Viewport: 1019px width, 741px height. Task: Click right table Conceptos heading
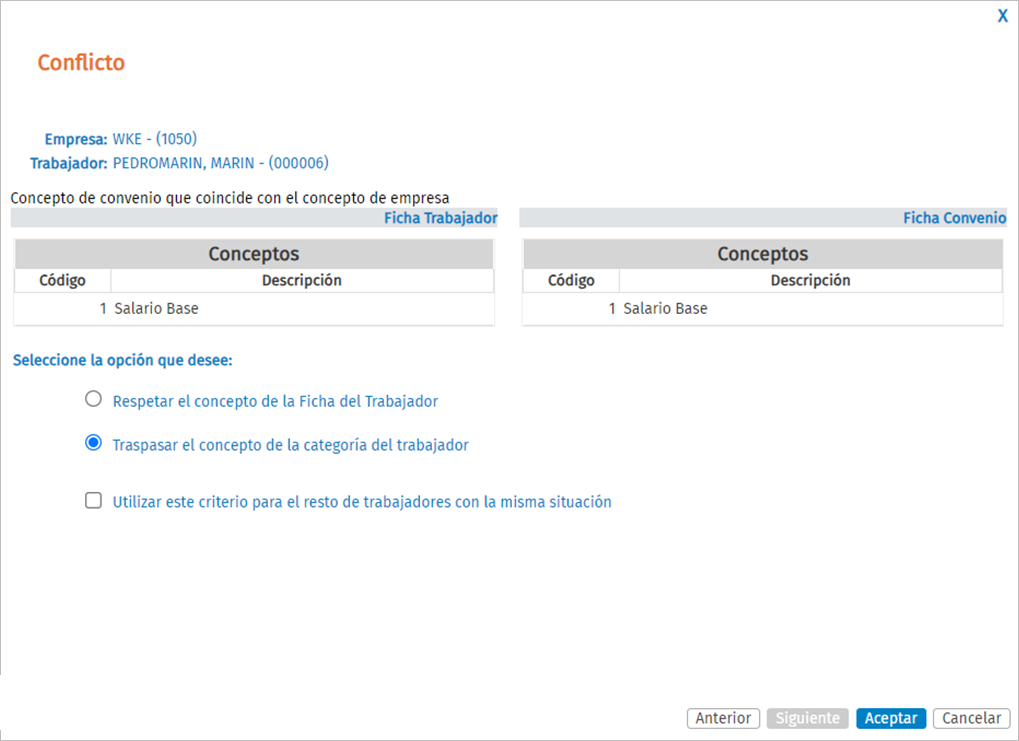(x=763, y=254)
